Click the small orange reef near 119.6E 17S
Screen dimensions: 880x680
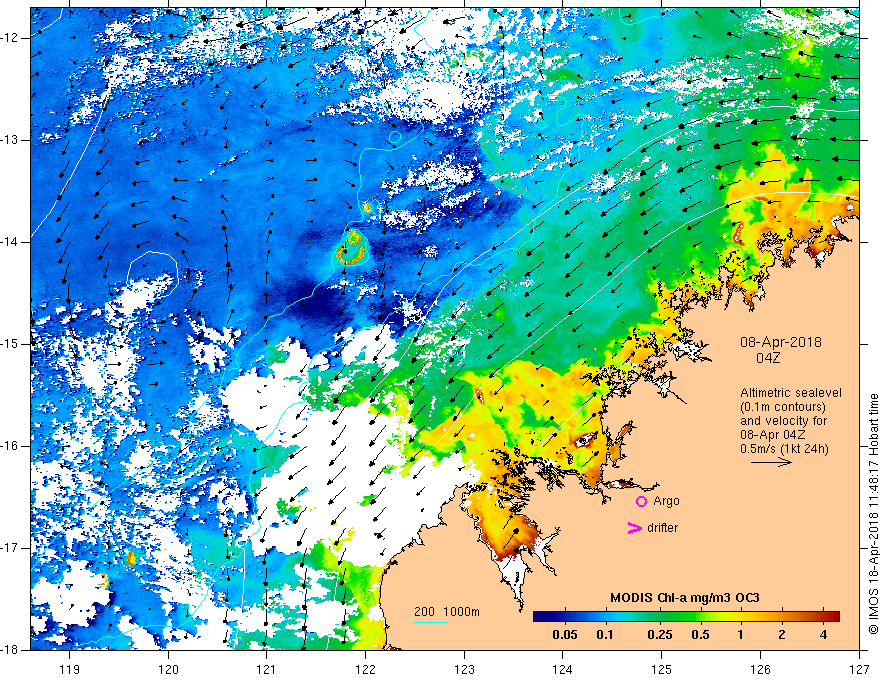[x=131, y=558]
